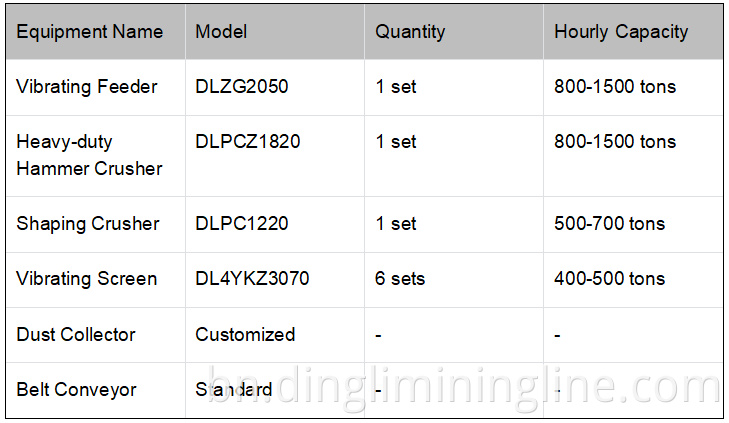Click the Shaping Crusher cell

[x=88, y=224]
